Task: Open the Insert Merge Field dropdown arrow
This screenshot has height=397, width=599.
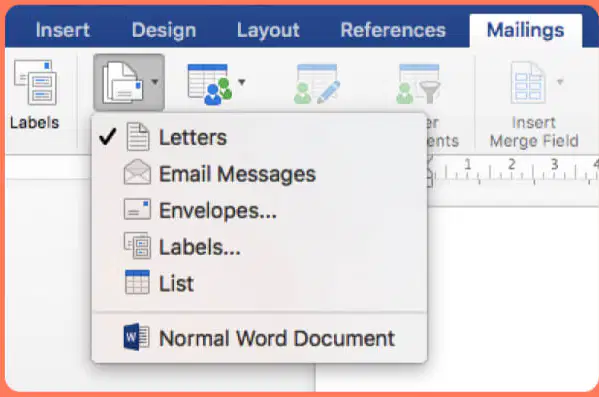Action: pos(560,82)
